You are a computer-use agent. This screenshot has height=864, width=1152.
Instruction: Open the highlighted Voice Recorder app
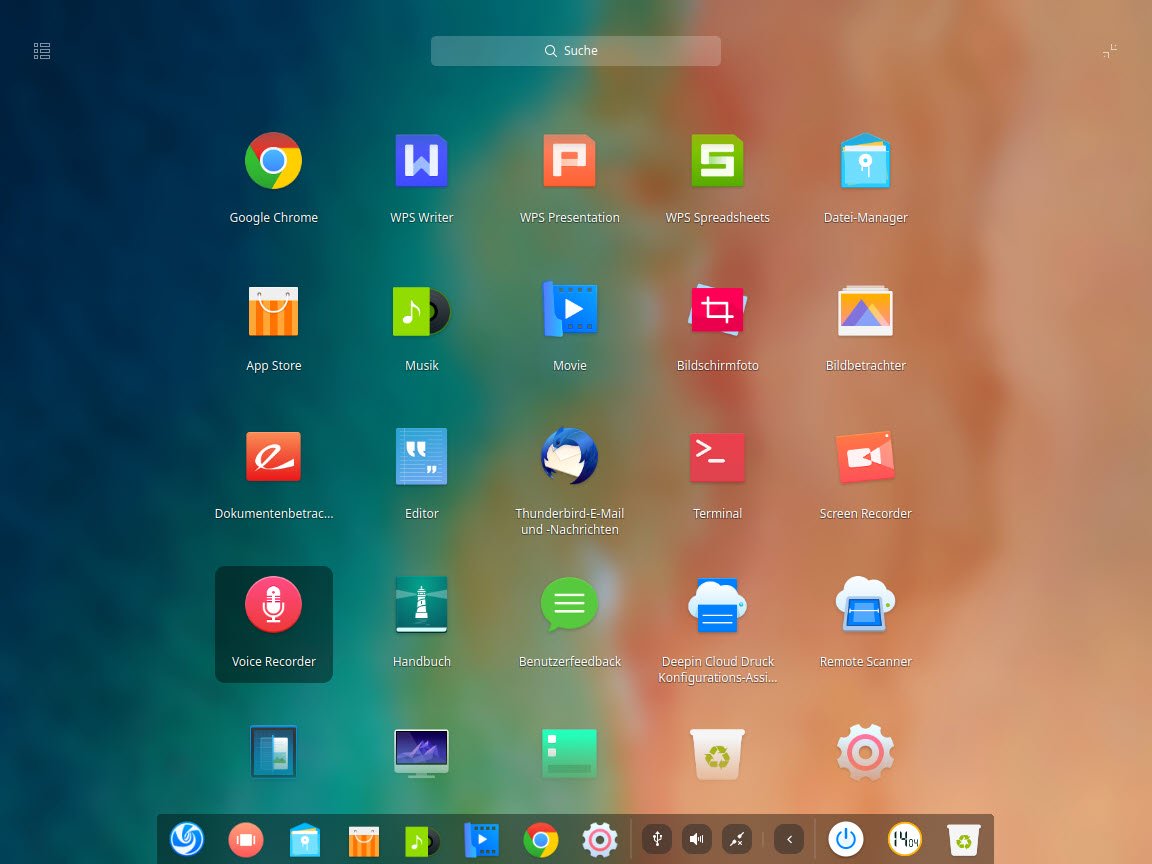point(273,624)
